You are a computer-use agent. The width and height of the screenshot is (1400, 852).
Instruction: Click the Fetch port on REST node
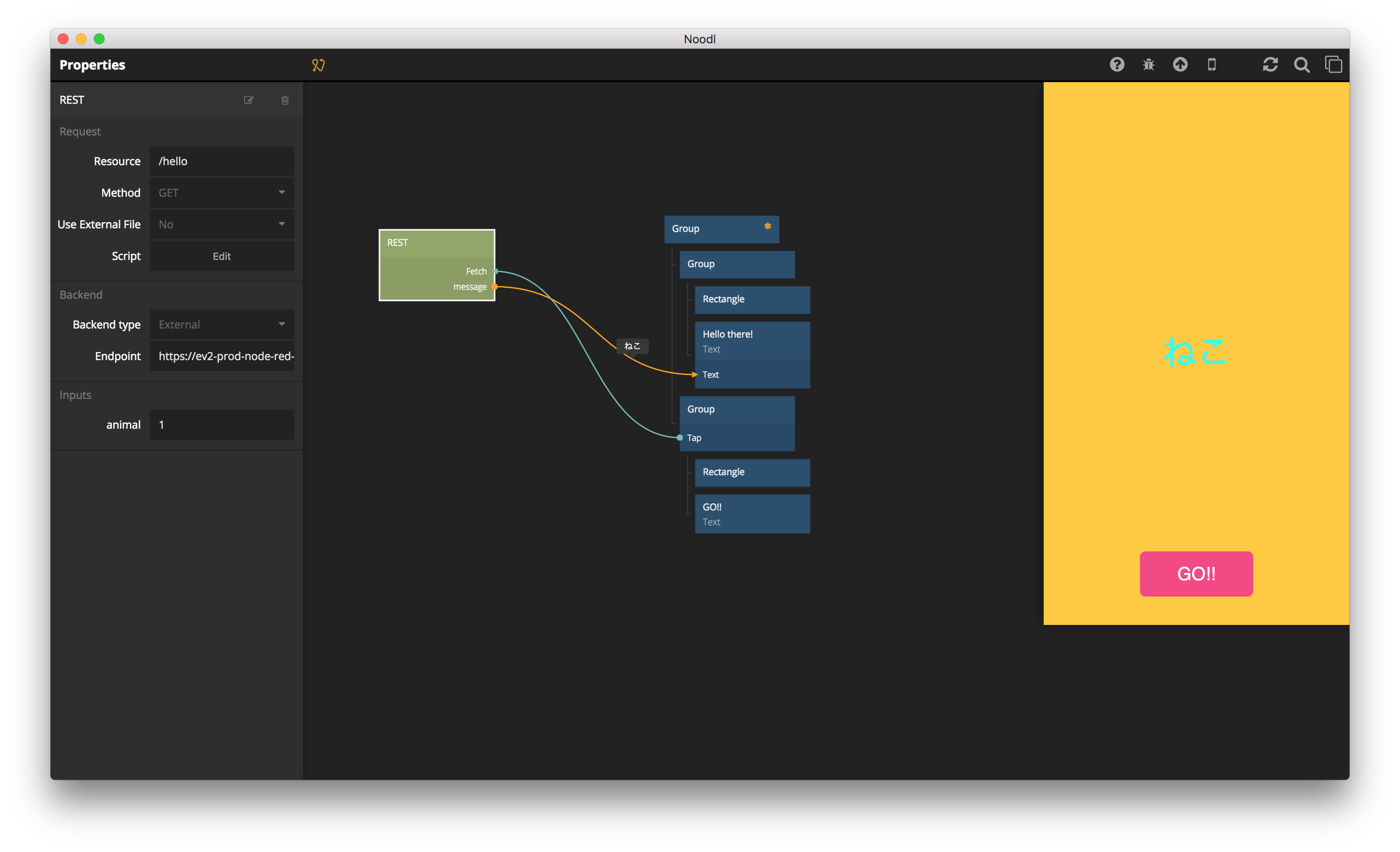coord(476,272)
